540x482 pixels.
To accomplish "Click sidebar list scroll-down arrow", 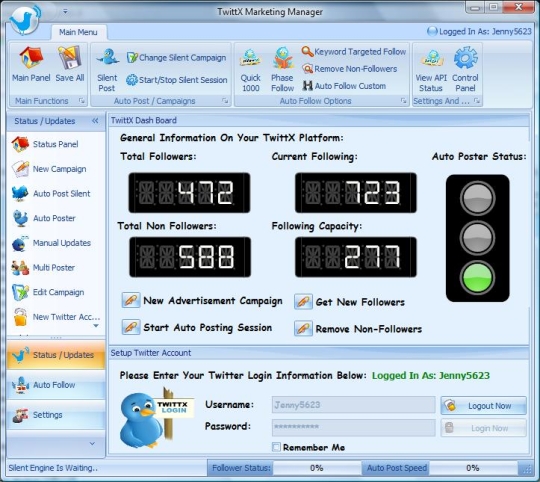I will coord(96,326).
